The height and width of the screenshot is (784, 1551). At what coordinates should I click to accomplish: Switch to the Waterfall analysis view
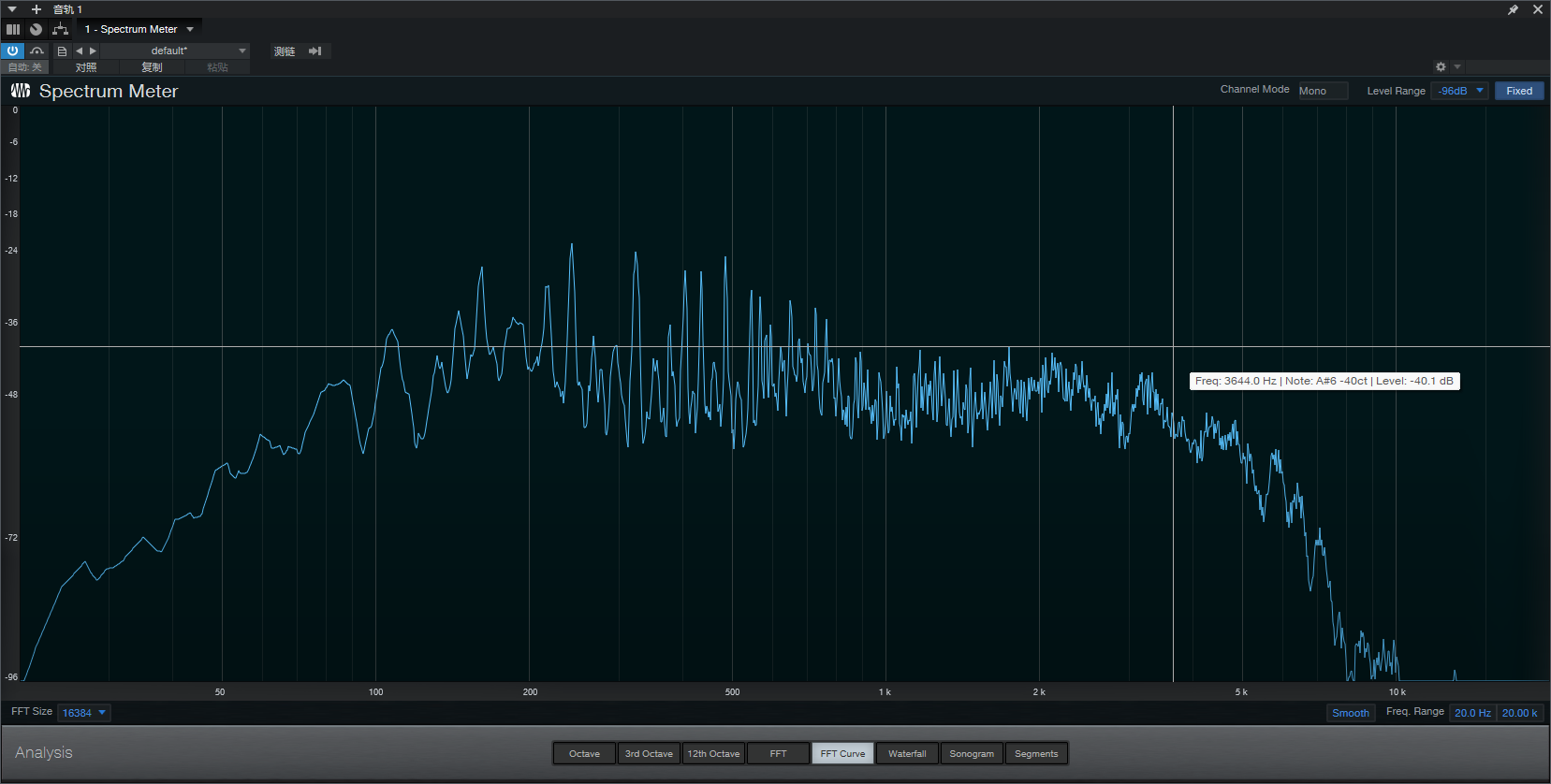(x=907, y=754)
